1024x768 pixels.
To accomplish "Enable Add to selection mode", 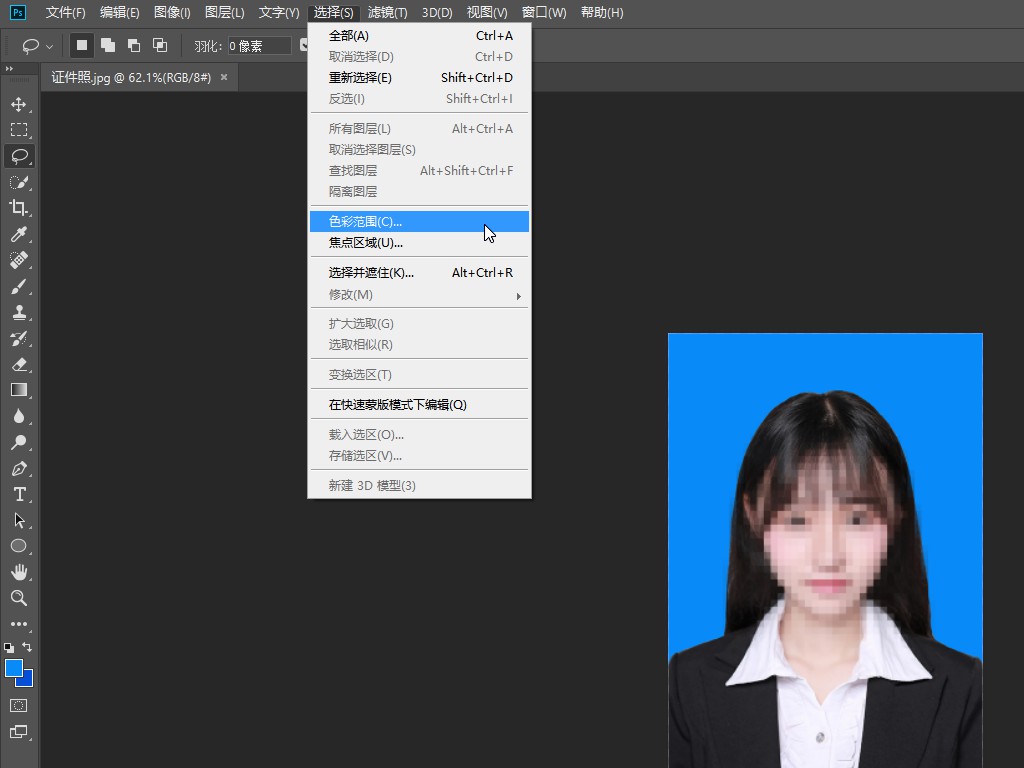I will tap(108, 45).
